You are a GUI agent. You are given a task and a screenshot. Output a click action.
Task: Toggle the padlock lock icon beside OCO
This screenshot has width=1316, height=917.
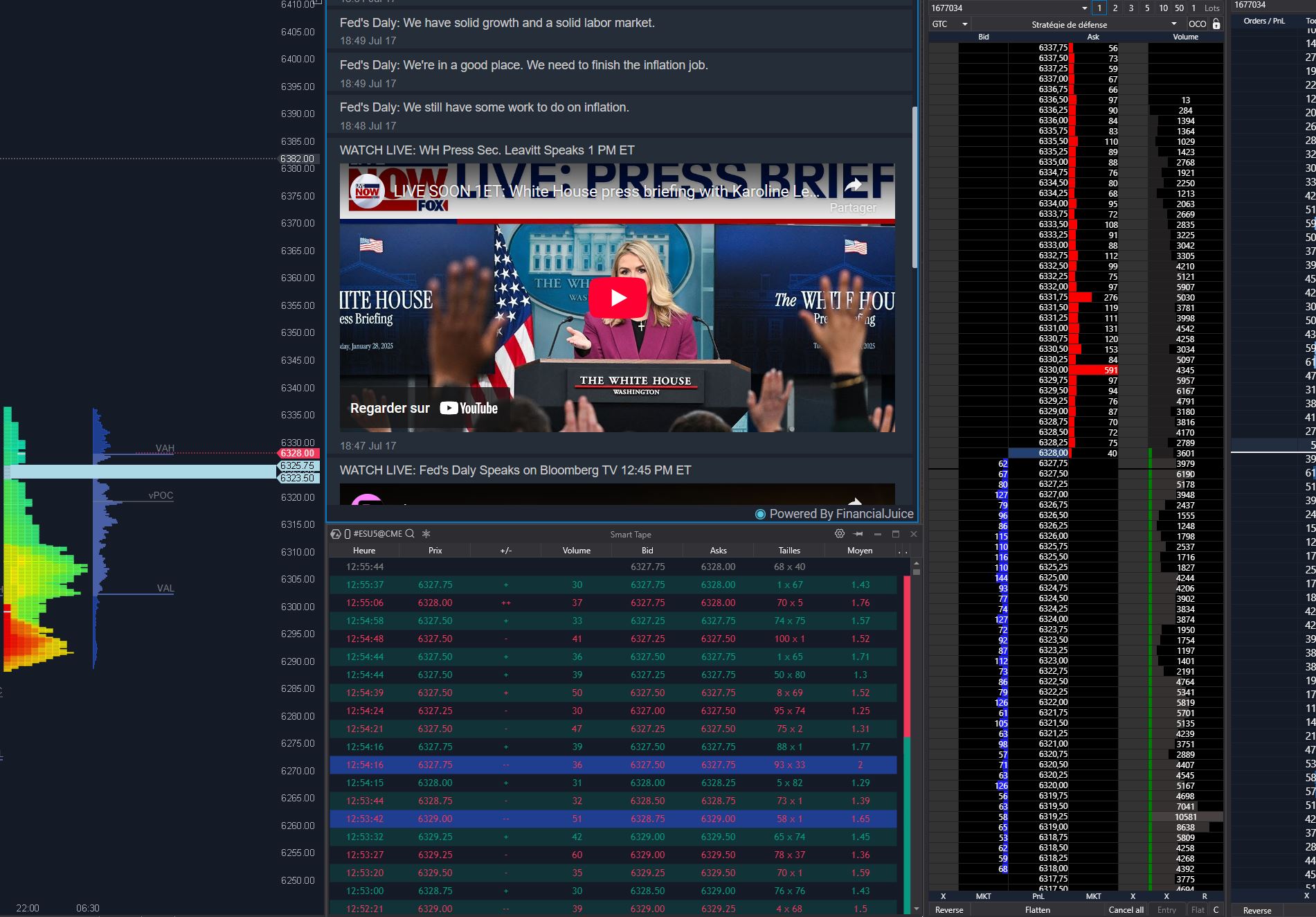1216,24
